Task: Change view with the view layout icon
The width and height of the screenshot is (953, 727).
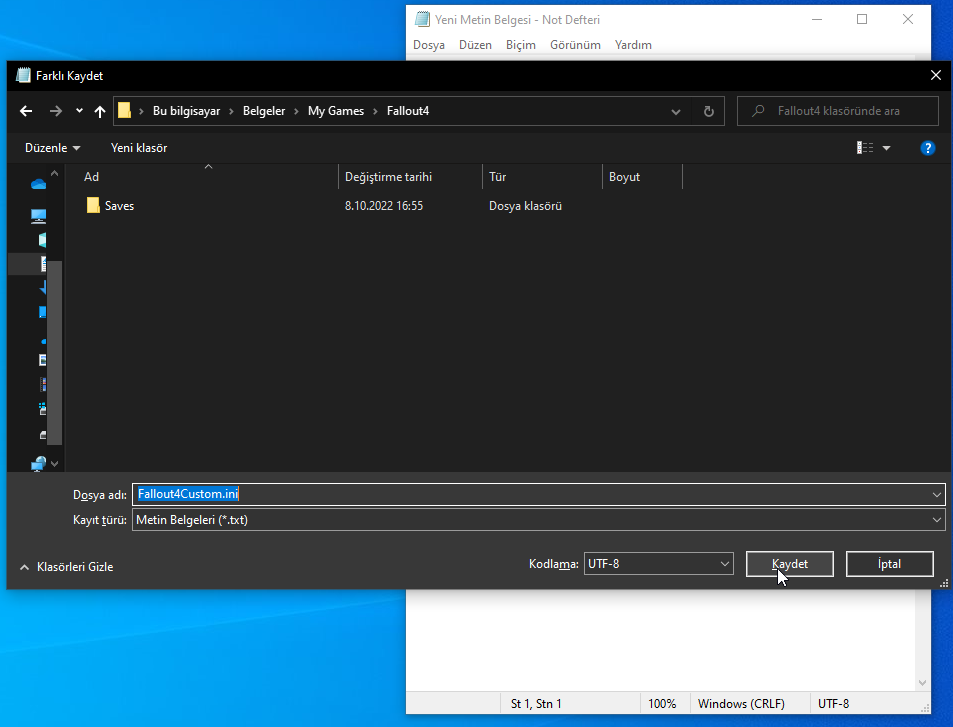Action: point(865,148)
